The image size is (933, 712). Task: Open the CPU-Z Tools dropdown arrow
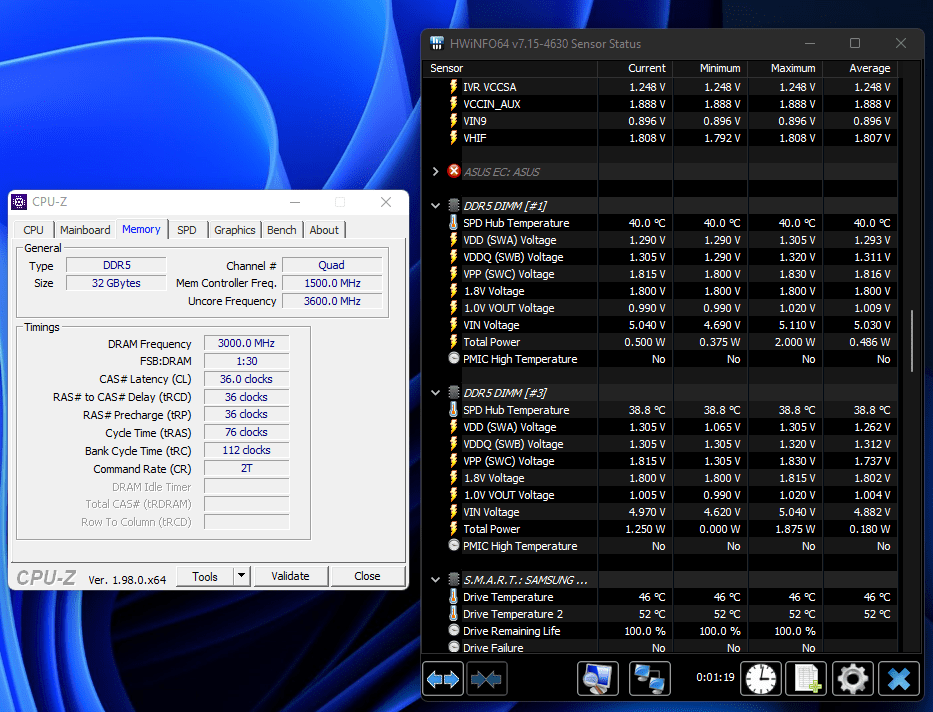[241, 576]
